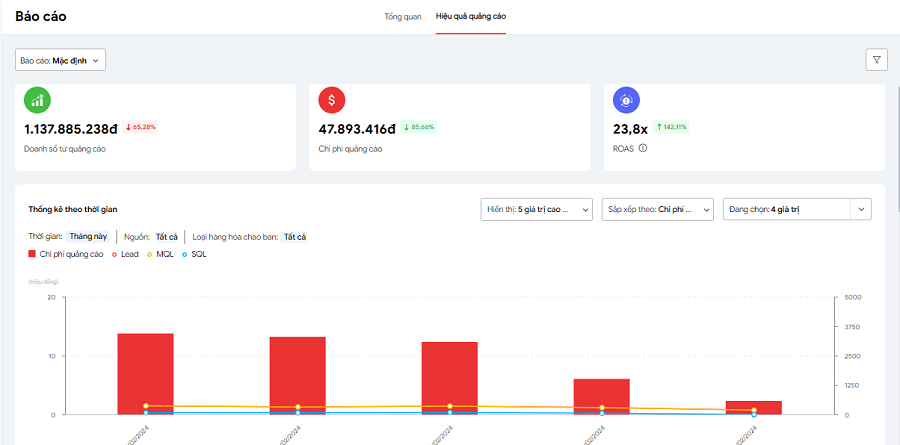The width and height of the screenshot is (900, 445).
Task: Toggle the SQL series in legend
Action: coord(194,254)
